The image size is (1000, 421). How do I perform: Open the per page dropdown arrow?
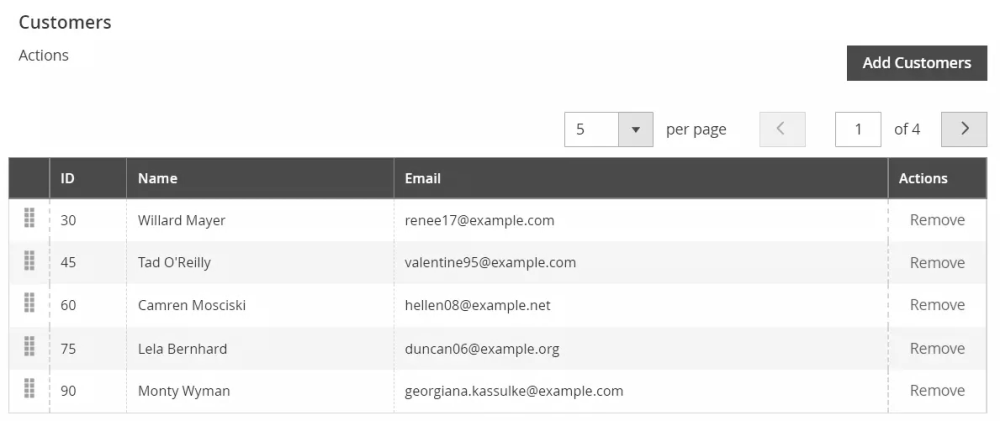[x=635, y=129]
